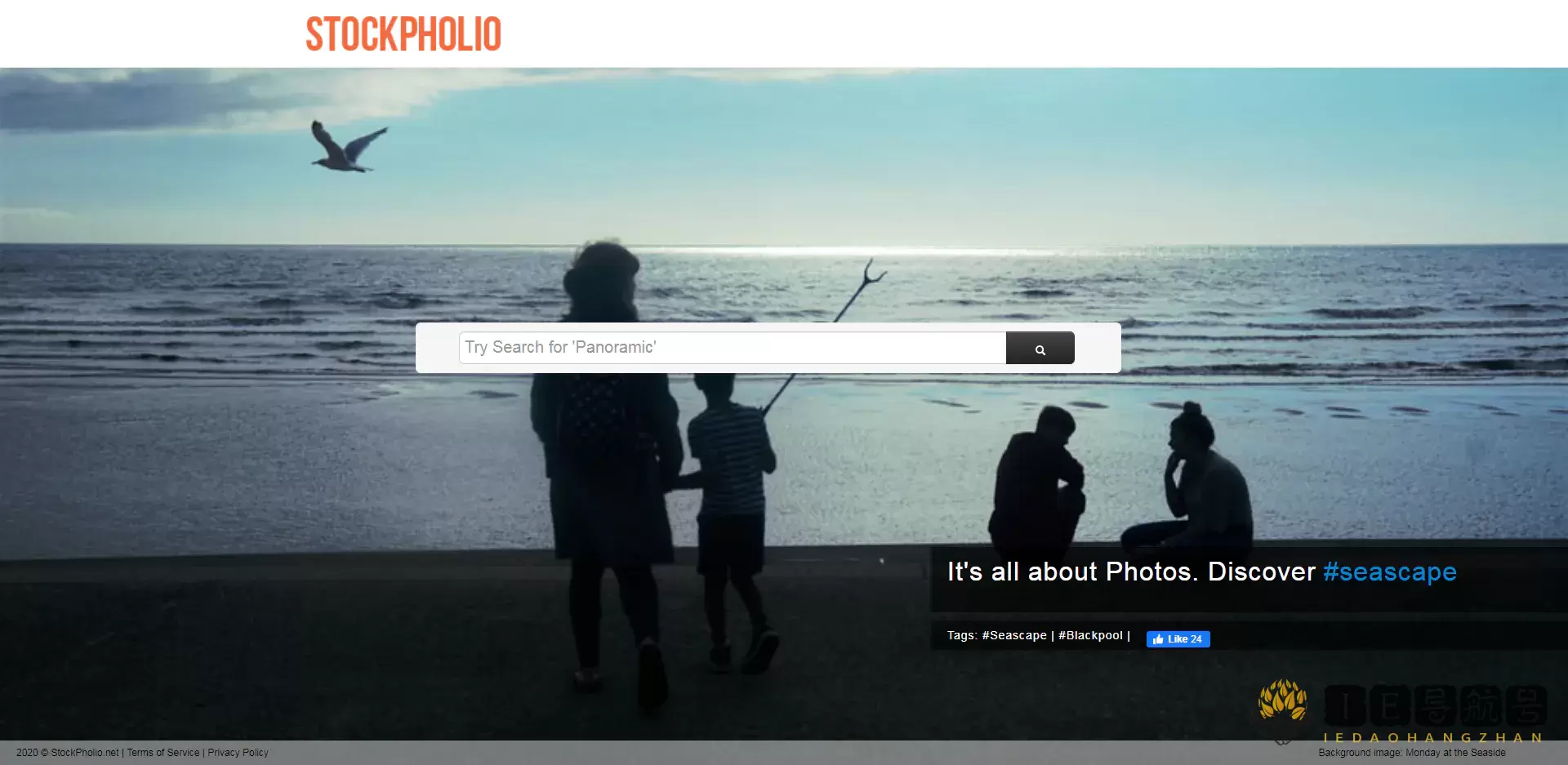Visit the StockPholio.net footer link

pyautogui.click(x=85, y=753)
